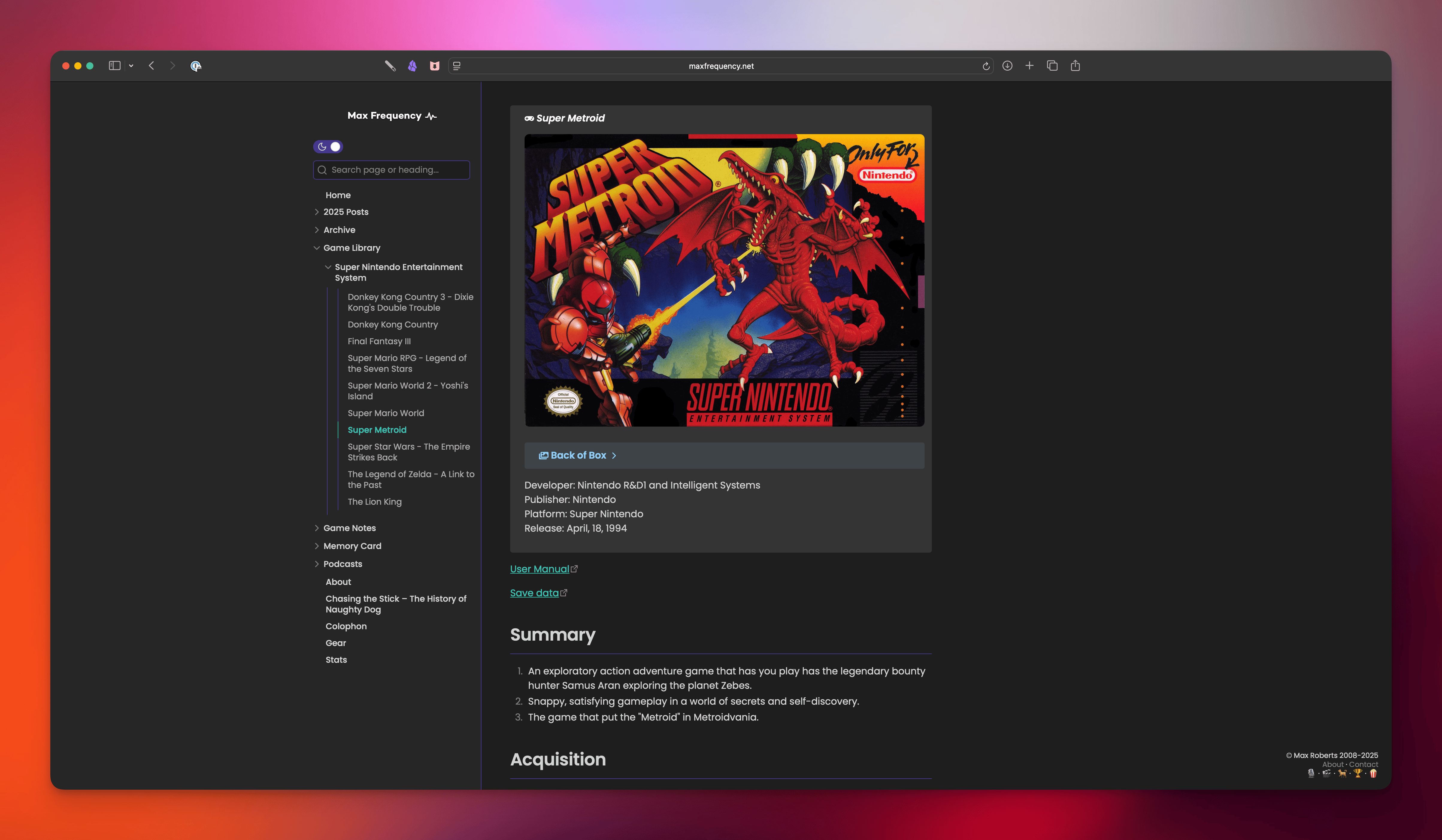Open the User Manual link
Viewport: 1442px width, 840px height.
(x=539, y=569)
